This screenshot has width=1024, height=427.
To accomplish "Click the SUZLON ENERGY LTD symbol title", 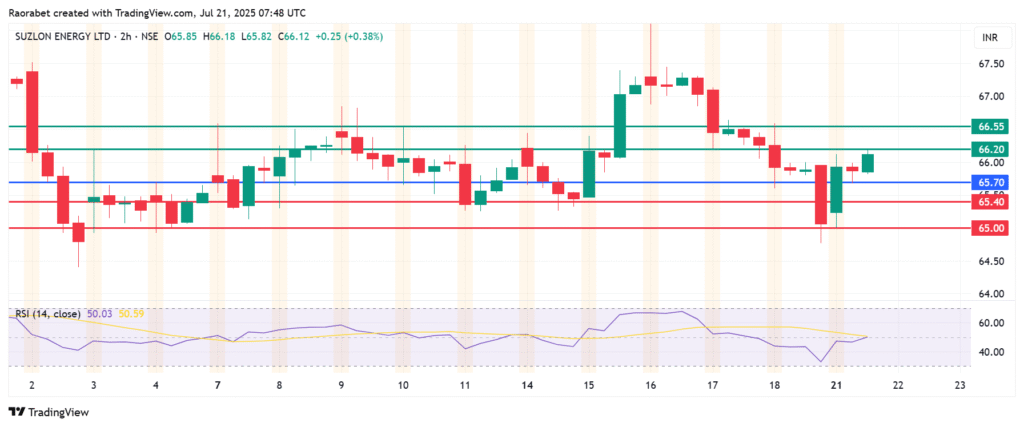I will point(62,36).
